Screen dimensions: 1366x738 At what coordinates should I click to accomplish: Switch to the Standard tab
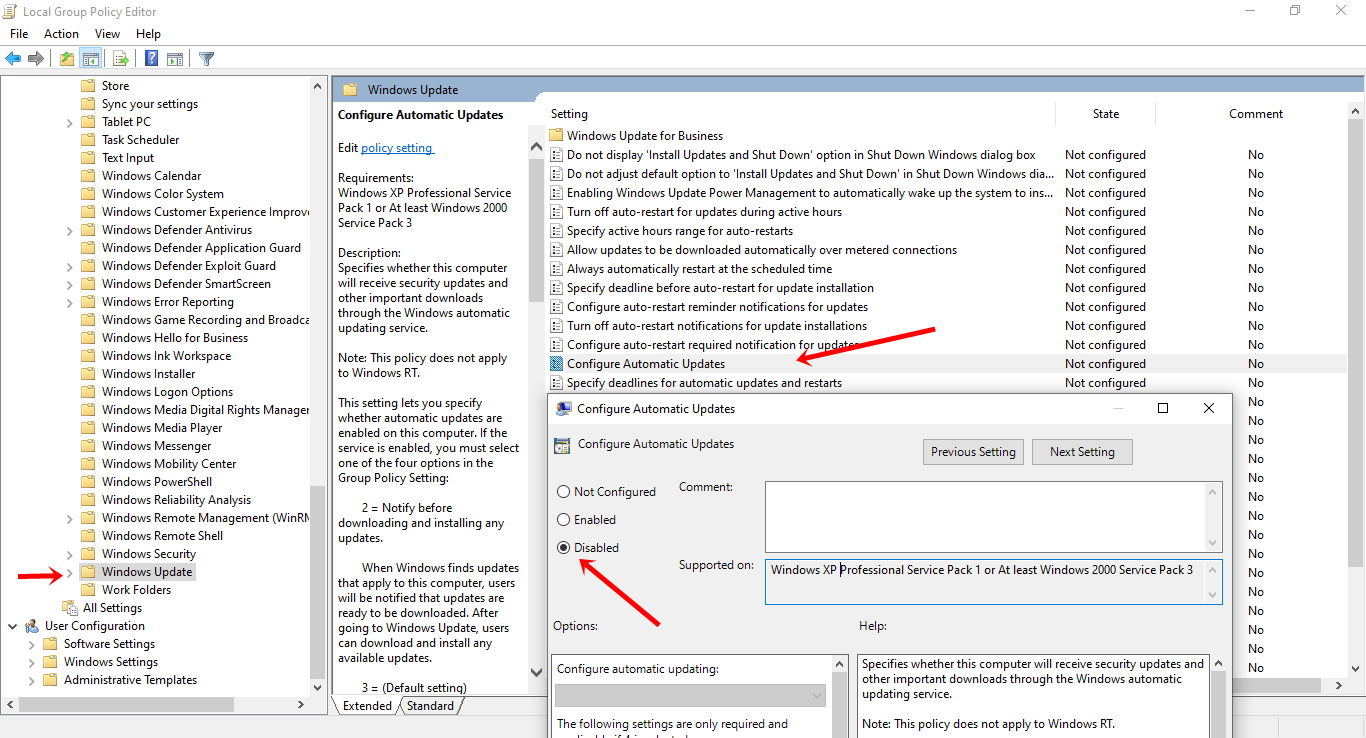pos(430,706)
